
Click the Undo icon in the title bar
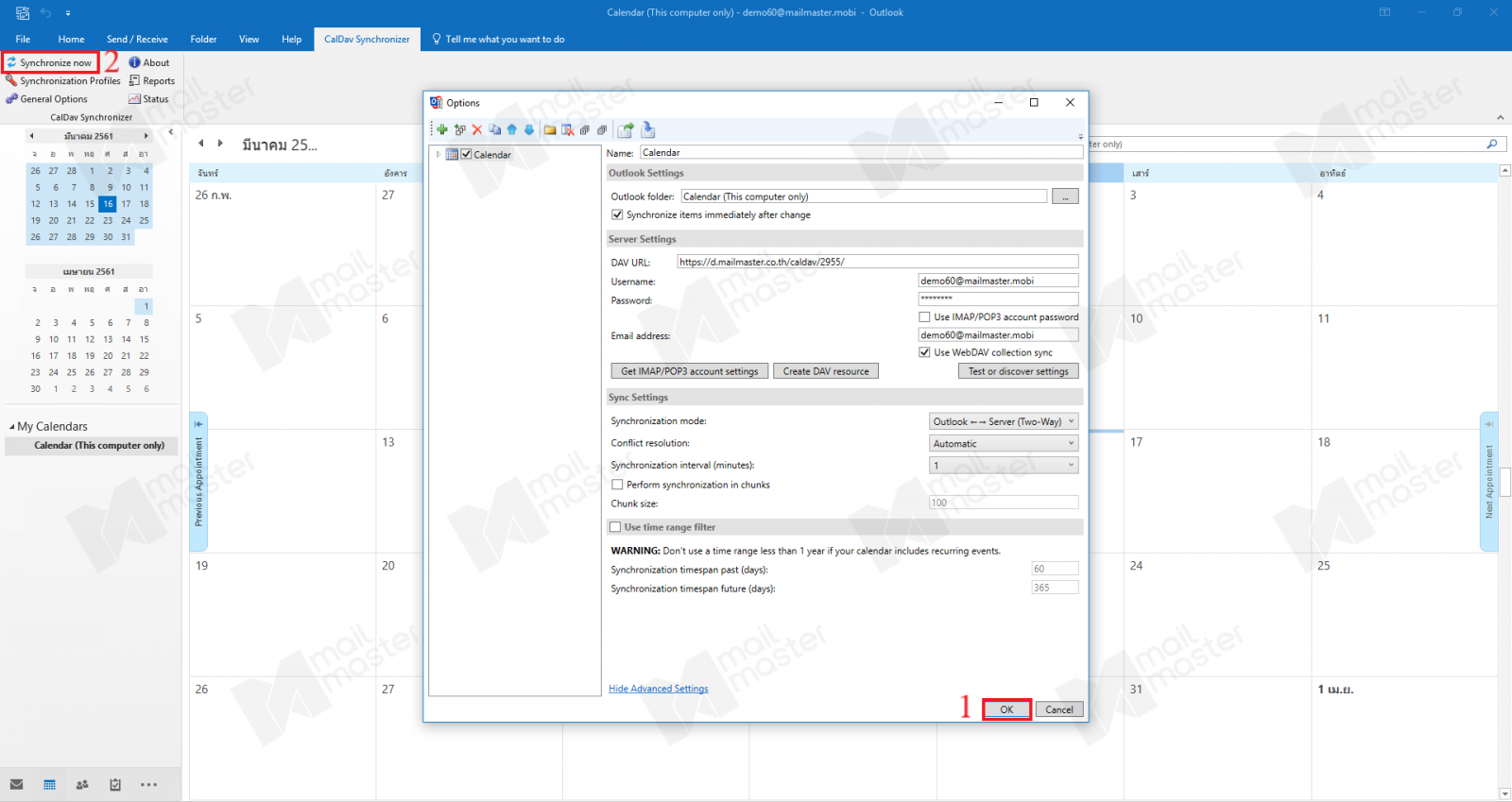[45, 13]
